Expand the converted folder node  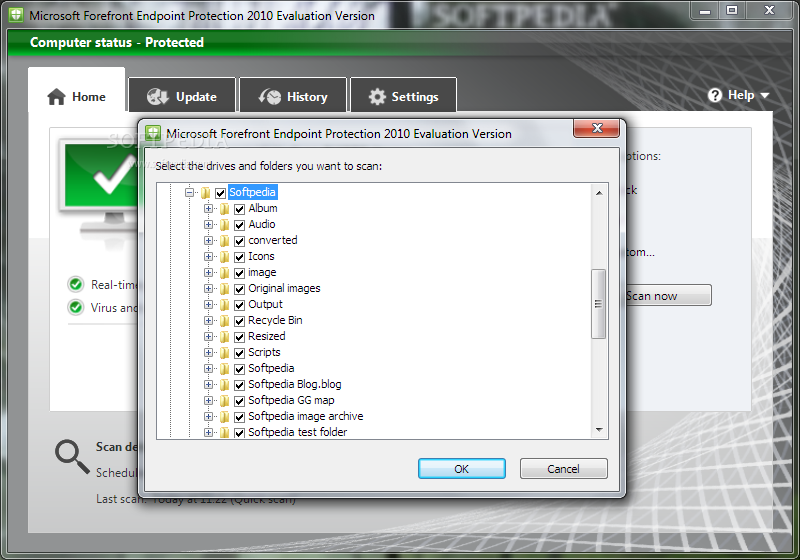point(208,240)
